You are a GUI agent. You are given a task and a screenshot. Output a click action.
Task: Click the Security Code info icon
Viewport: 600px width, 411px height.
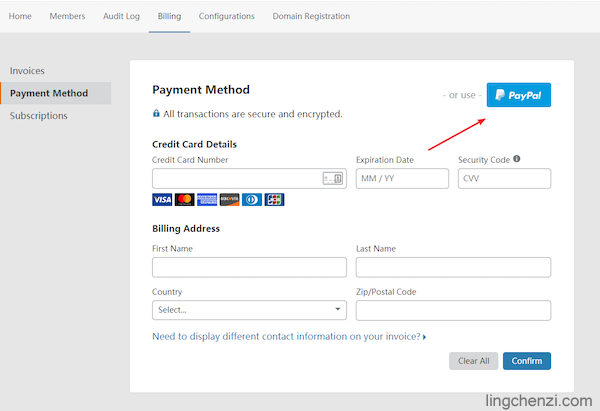[517, 159]
